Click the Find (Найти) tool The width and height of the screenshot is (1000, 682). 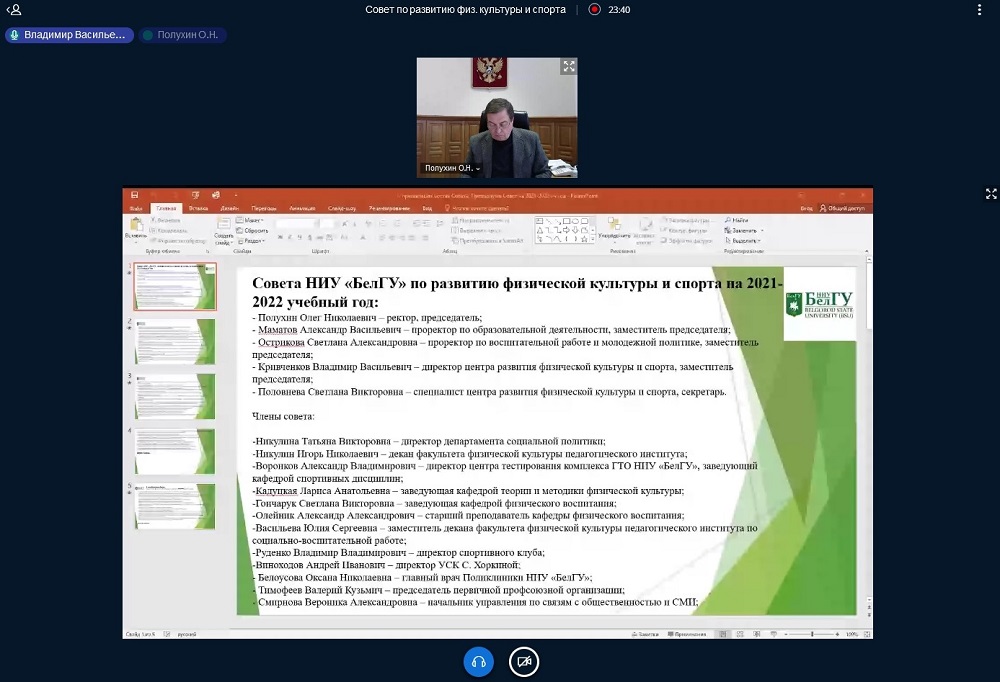point(739,220)
